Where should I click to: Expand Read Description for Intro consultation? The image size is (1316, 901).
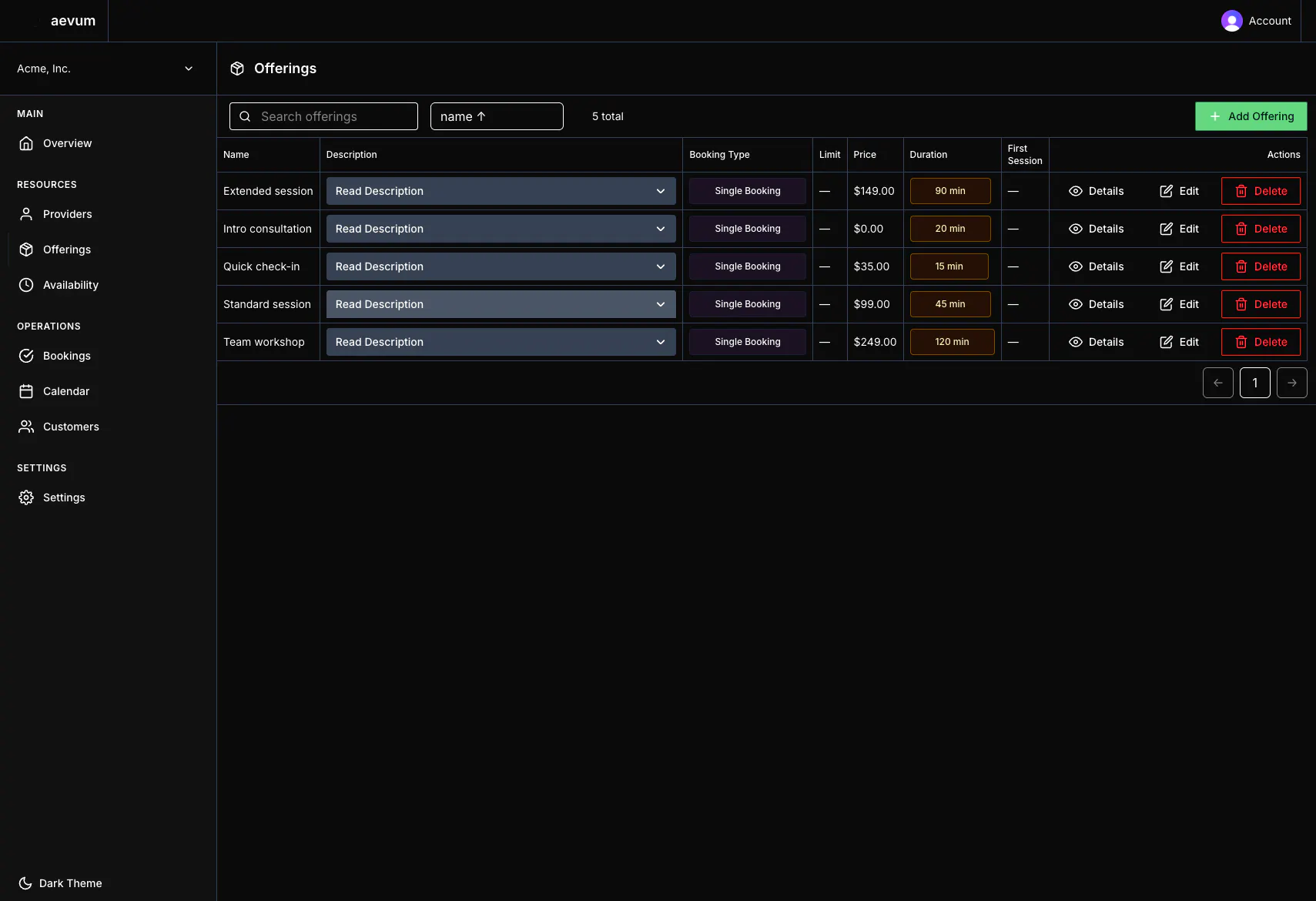pyautogui.click(x=501, y=229)
